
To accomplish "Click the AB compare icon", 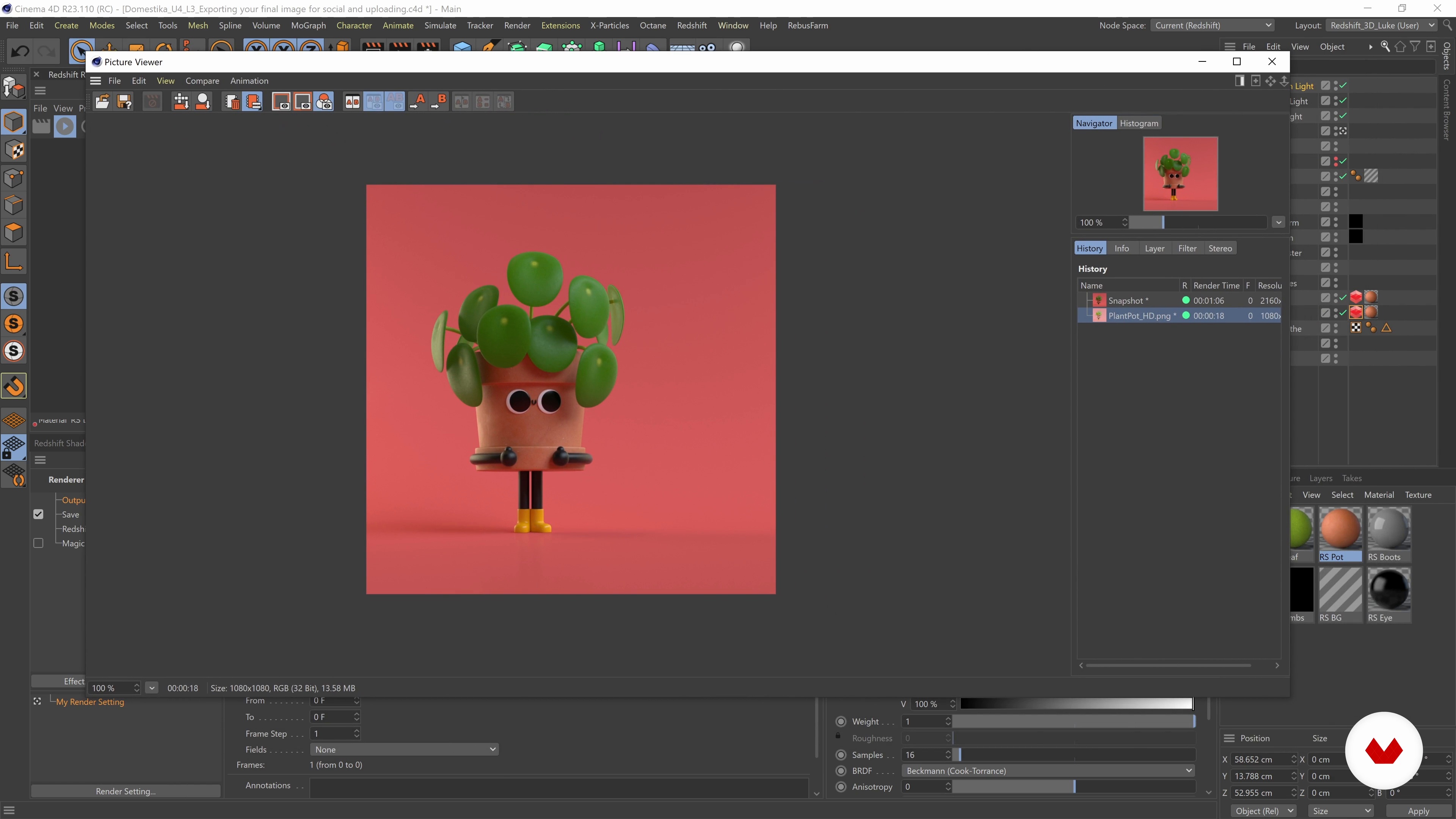I will point(352,102).
